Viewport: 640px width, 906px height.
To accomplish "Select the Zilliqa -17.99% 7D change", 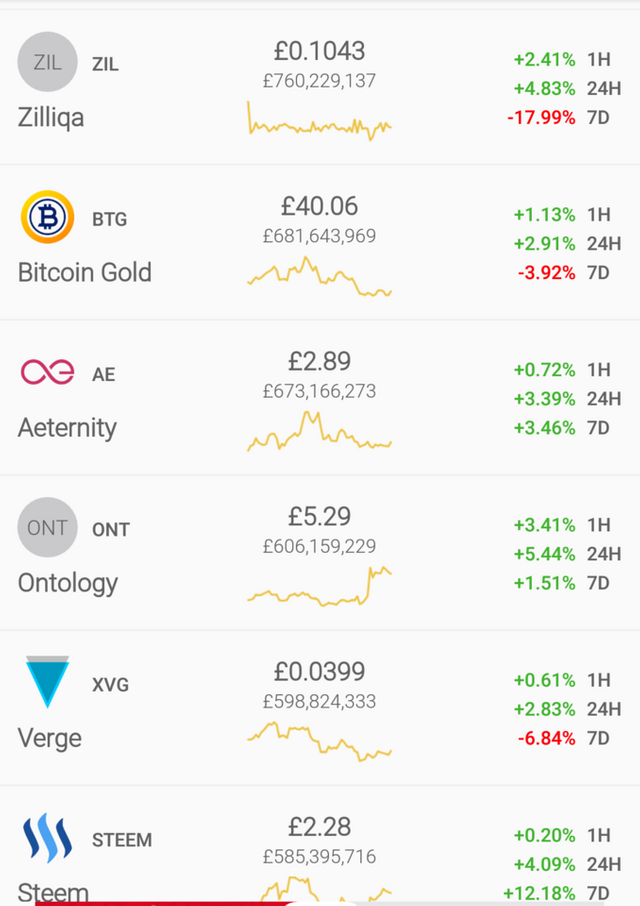I will tap(541, 118).
